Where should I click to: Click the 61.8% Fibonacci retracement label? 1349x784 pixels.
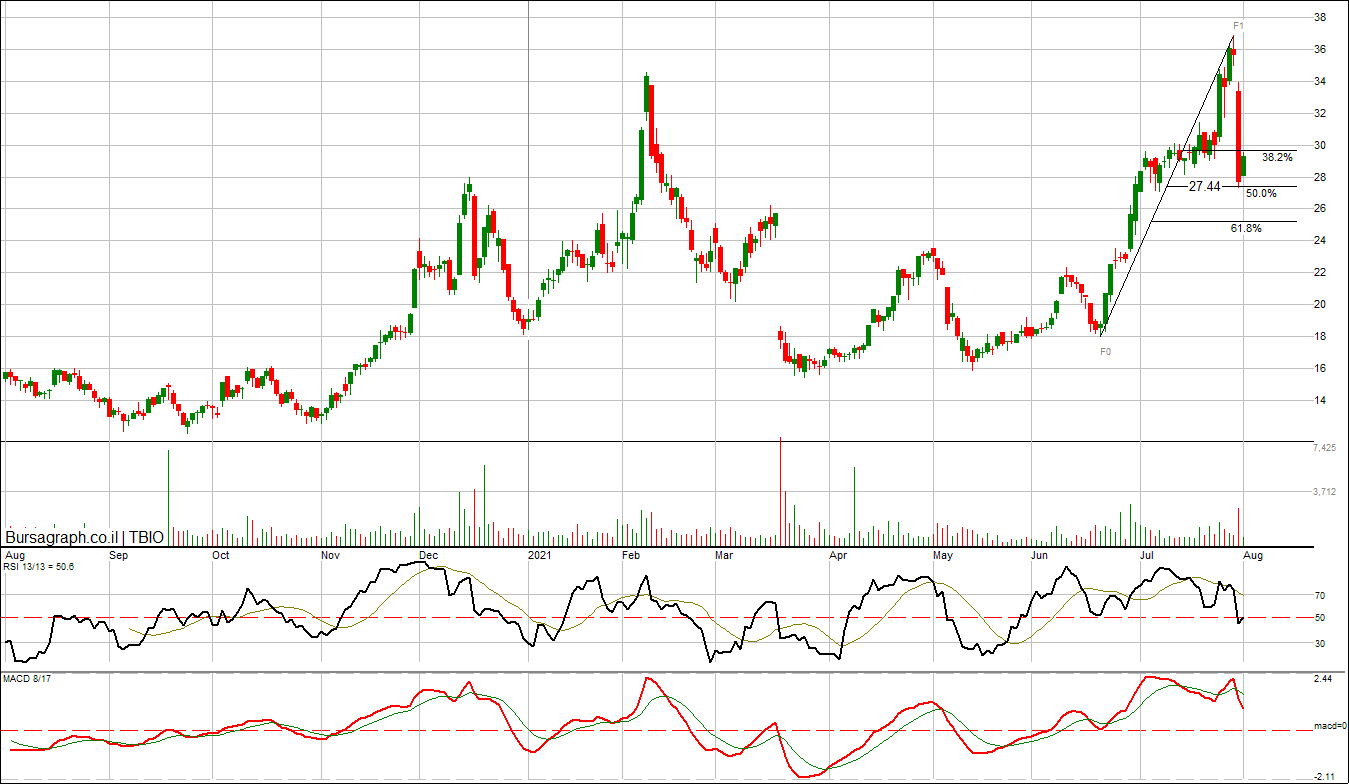pos(1246,228)
